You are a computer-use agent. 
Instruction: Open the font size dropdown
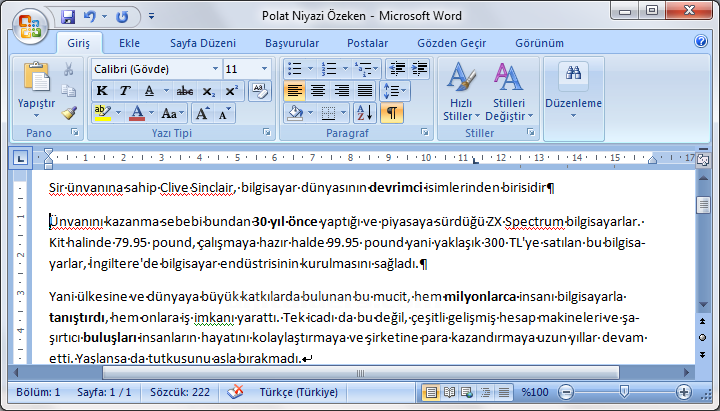[x=264, y=69]
